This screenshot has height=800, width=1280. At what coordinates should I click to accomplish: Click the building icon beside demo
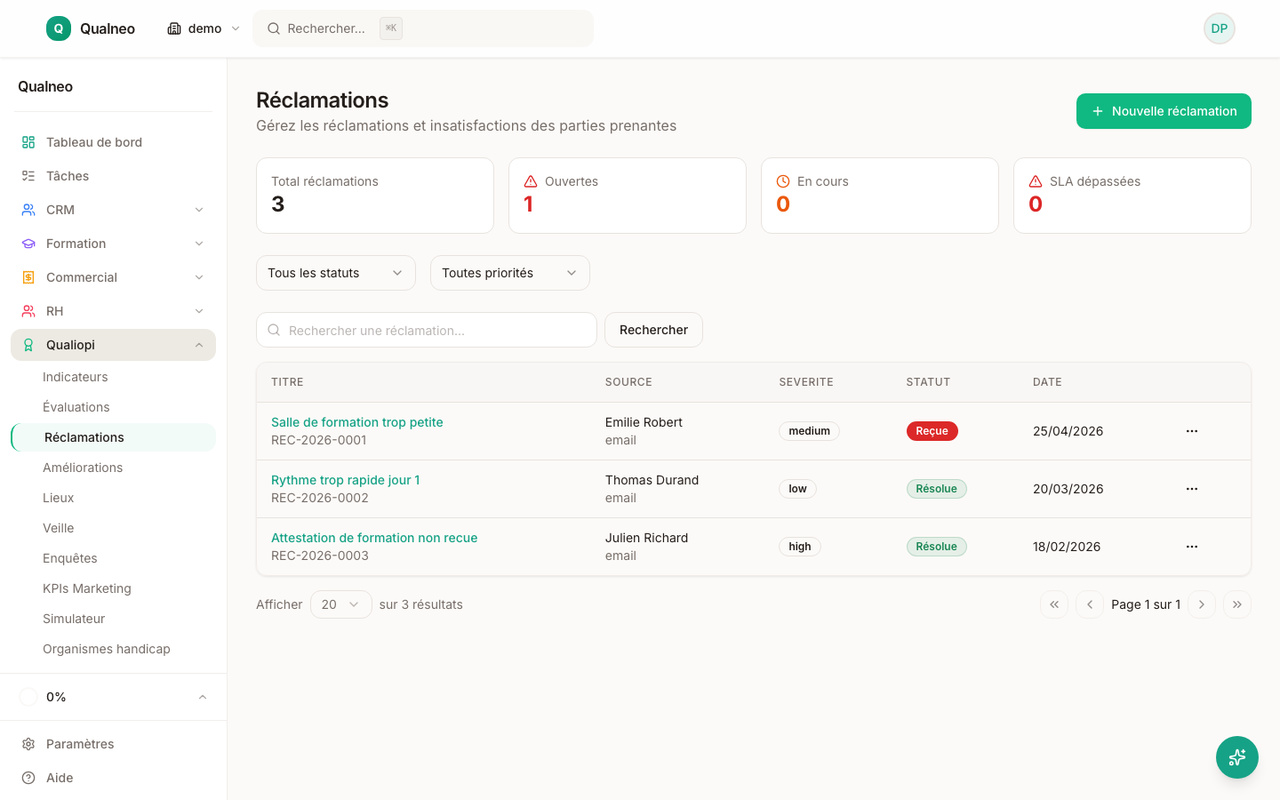174,28
